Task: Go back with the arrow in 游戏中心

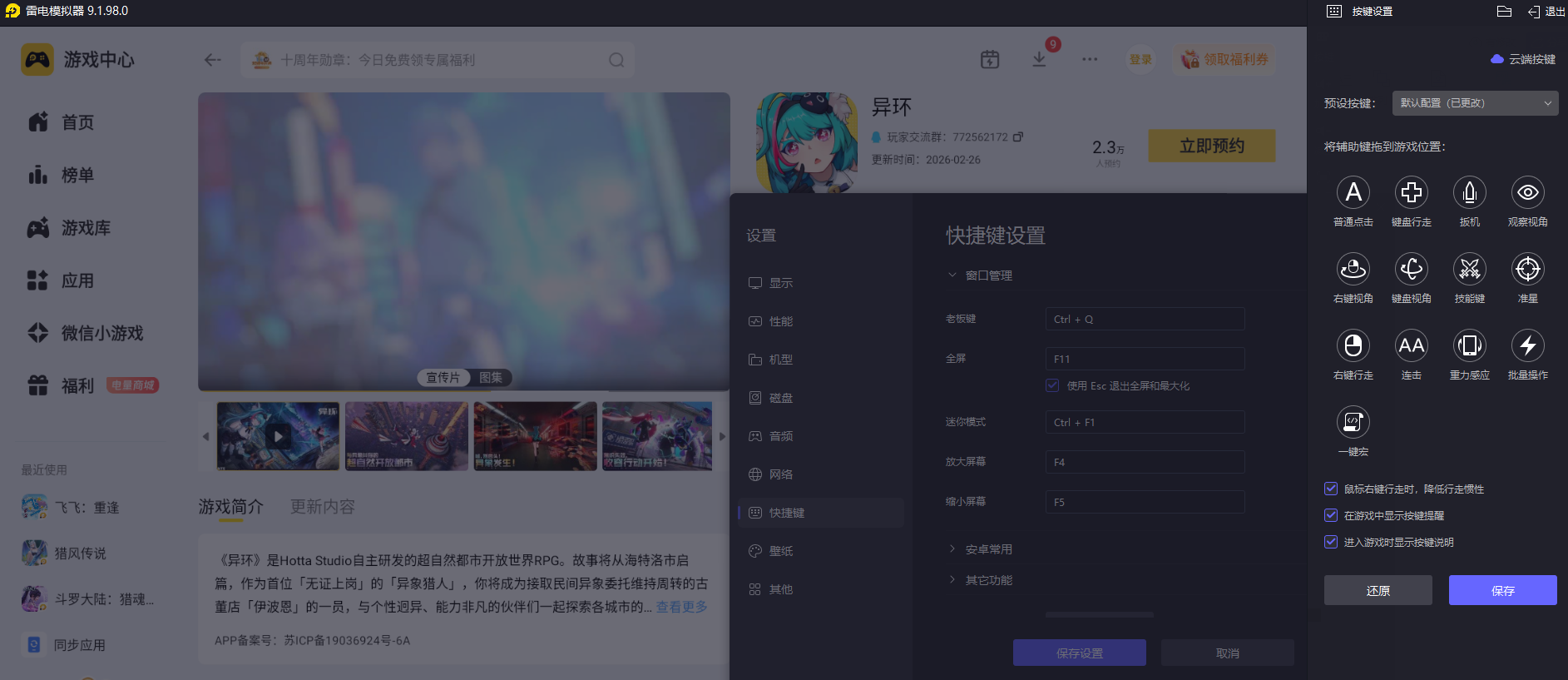Action: point(213,60)
